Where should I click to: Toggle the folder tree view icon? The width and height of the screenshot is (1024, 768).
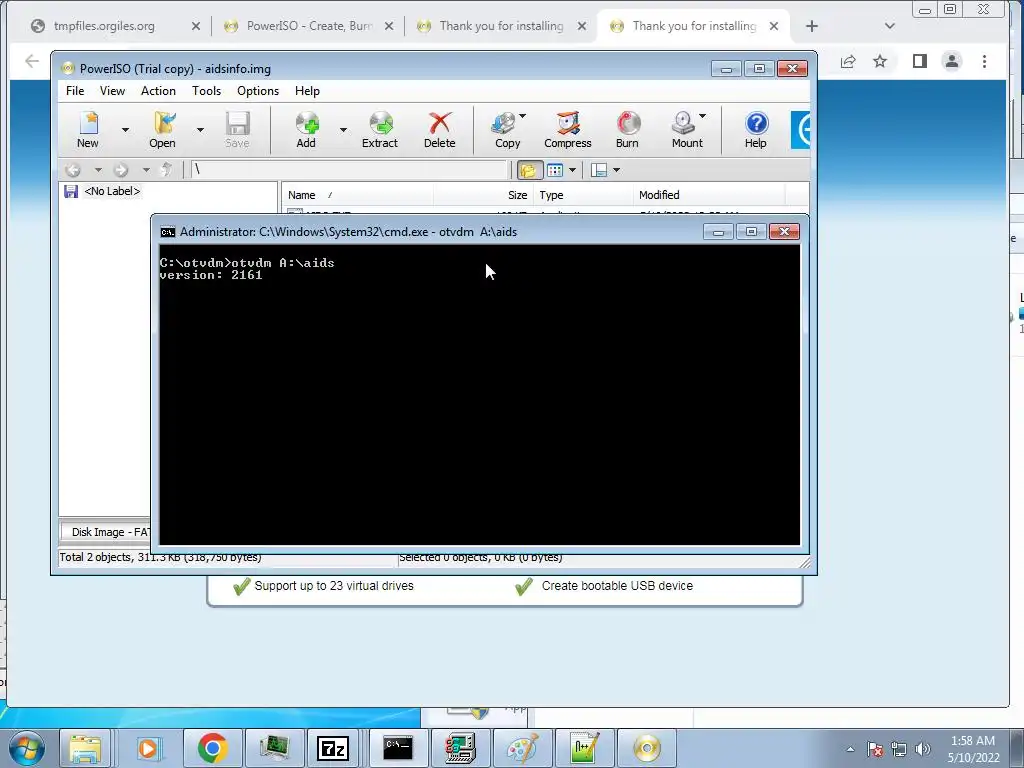coord(528,170)
